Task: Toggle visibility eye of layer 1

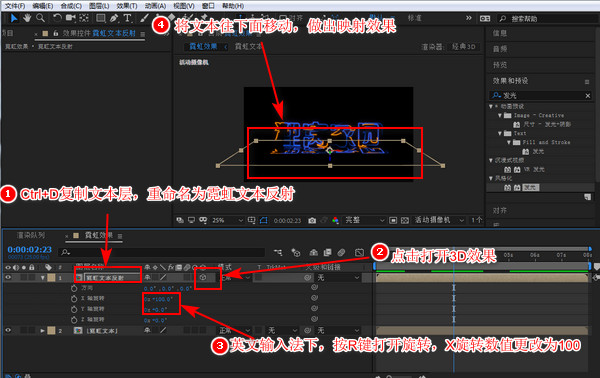Action: [8, 277]
